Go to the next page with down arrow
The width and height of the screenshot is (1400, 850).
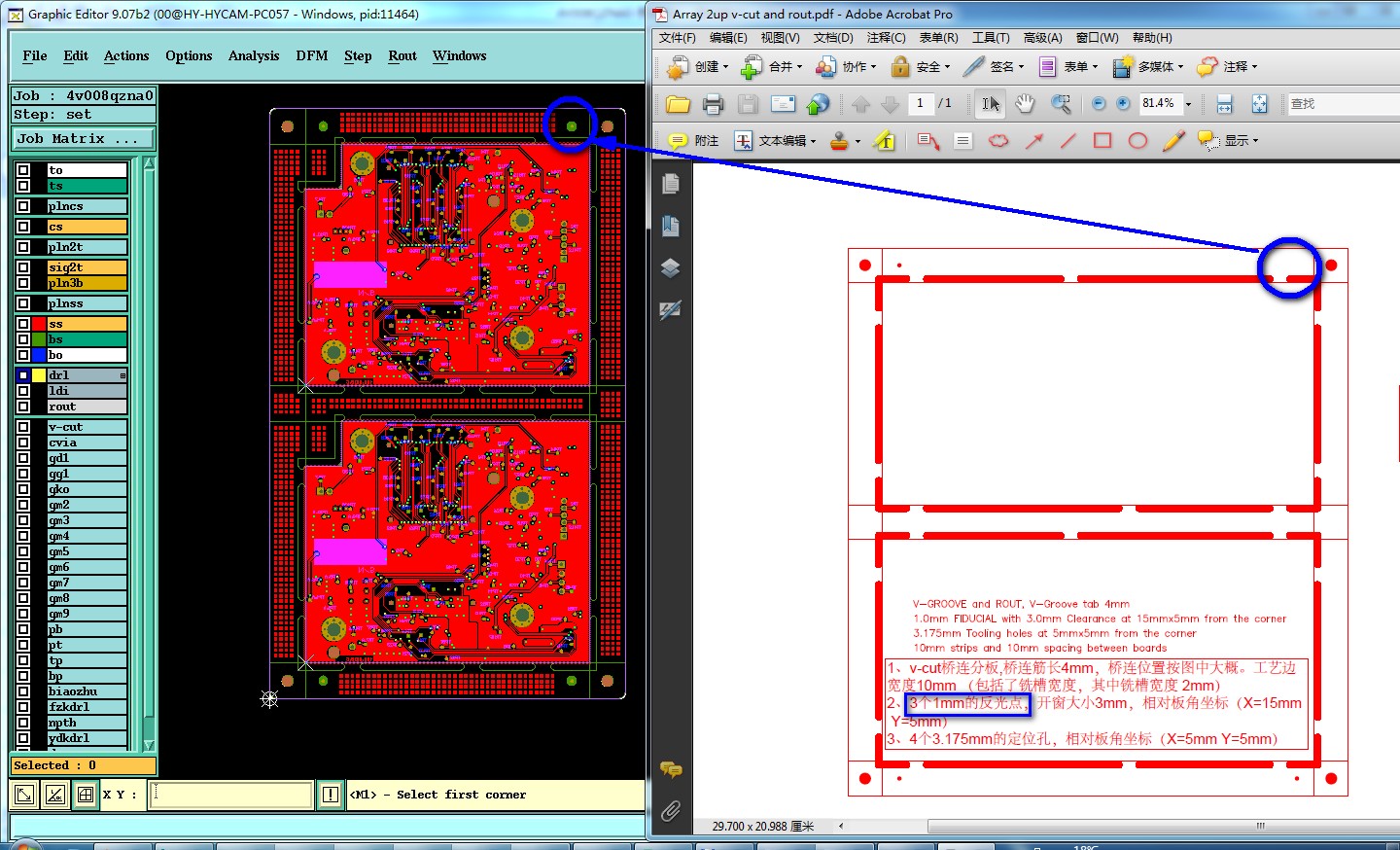click(890, 104)
